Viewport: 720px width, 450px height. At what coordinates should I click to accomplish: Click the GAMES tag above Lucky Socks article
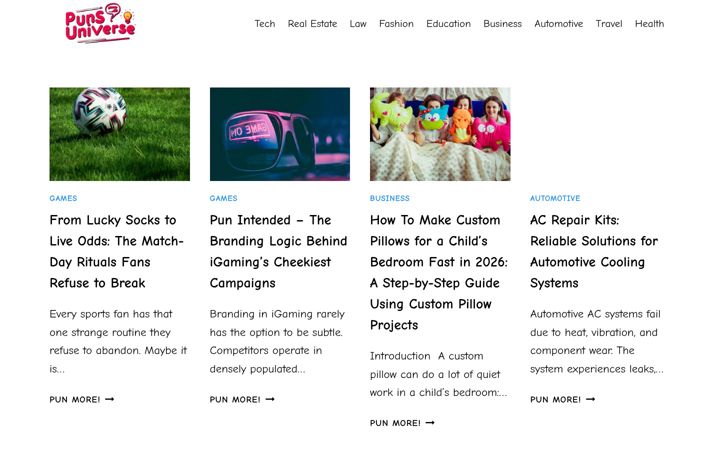point(63,198)
